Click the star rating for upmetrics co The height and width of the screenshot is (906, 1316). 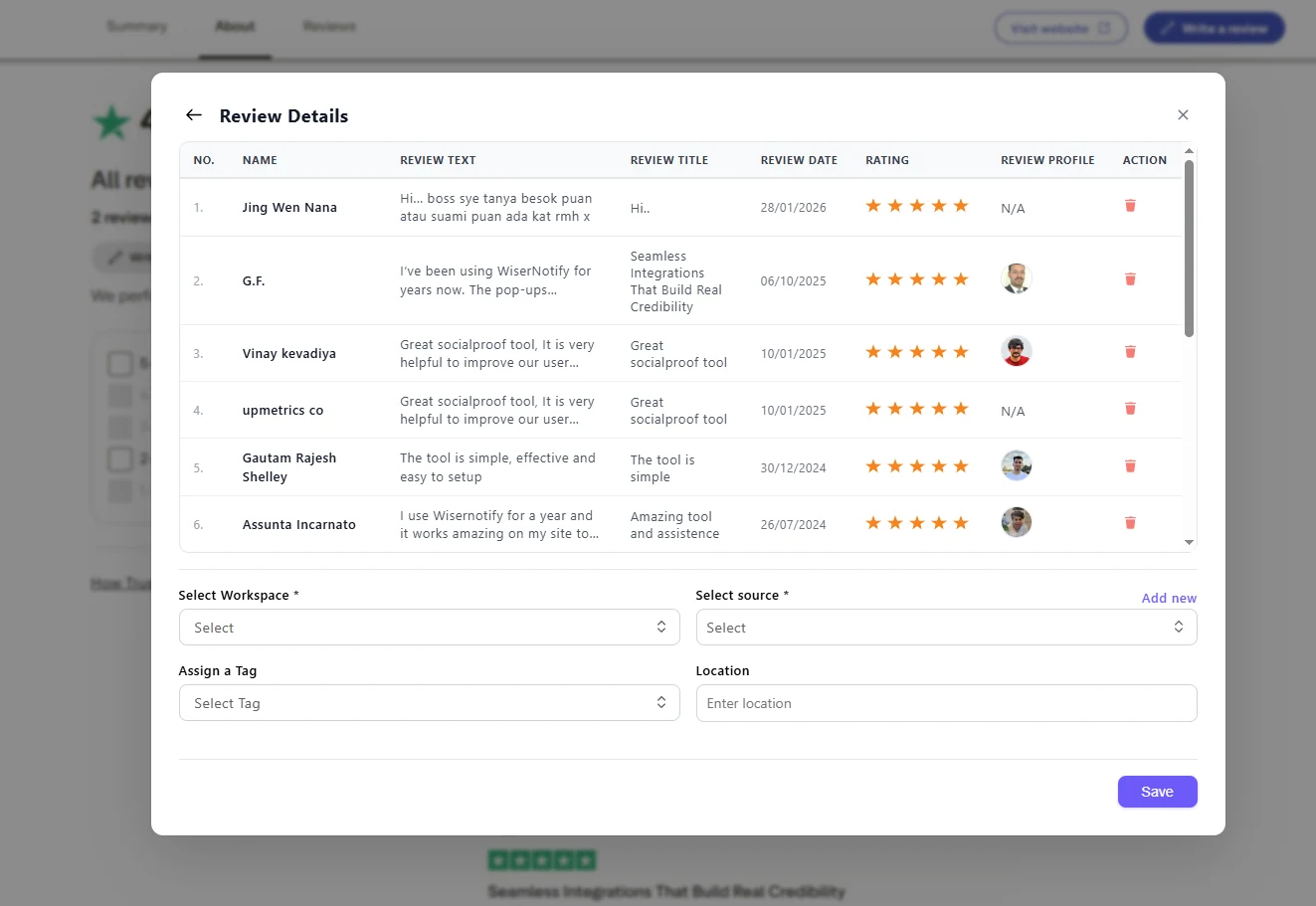click(917, 409)
